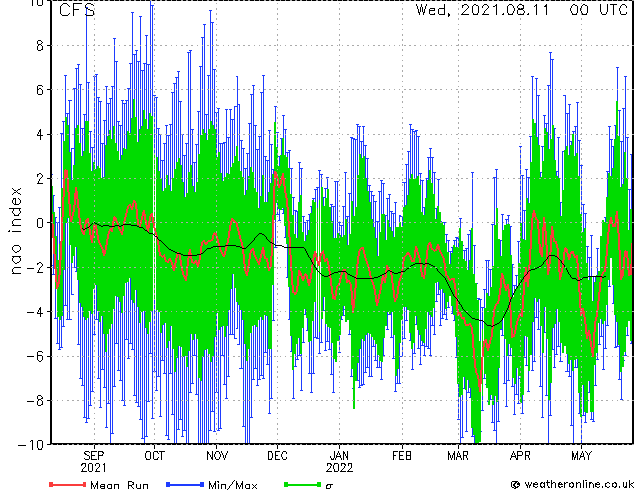The image size is (634, 490).
Task: Click the weatheronline.co.uk copyright text
Action: [x=572, y=484]
